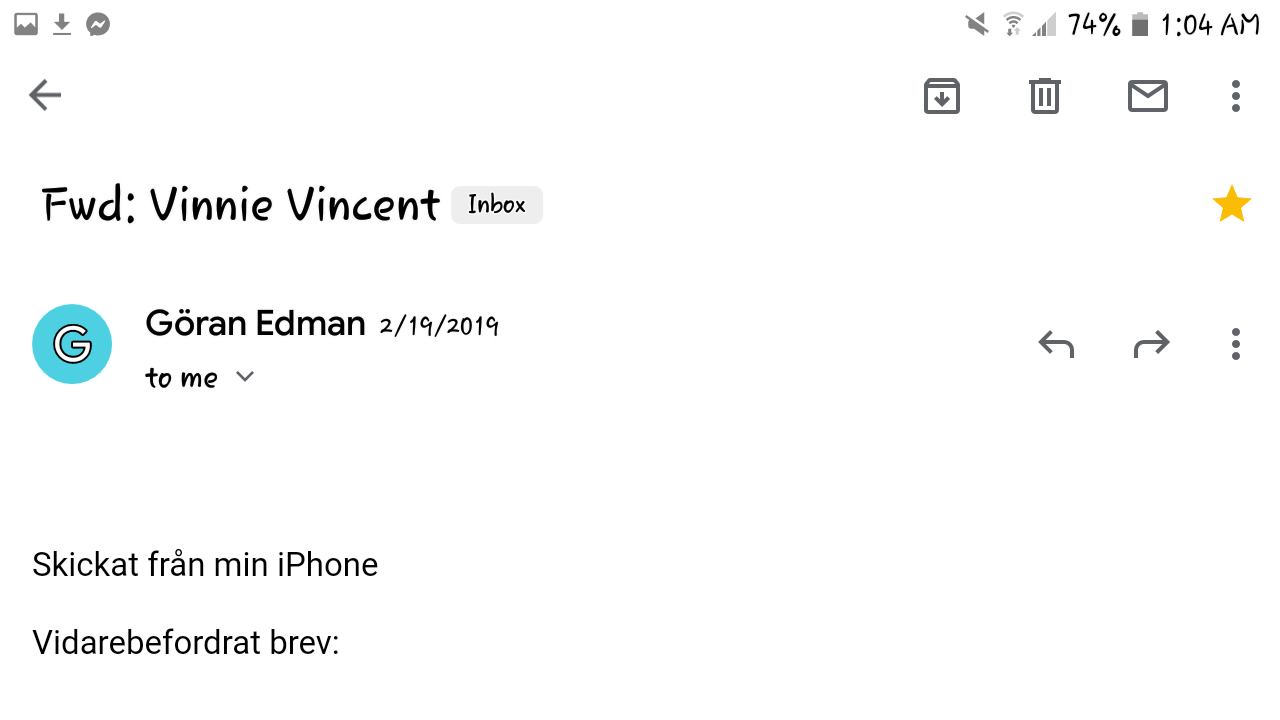Archive this email
The height and width of the screenshot is (720, 1280).
[941, 96]
